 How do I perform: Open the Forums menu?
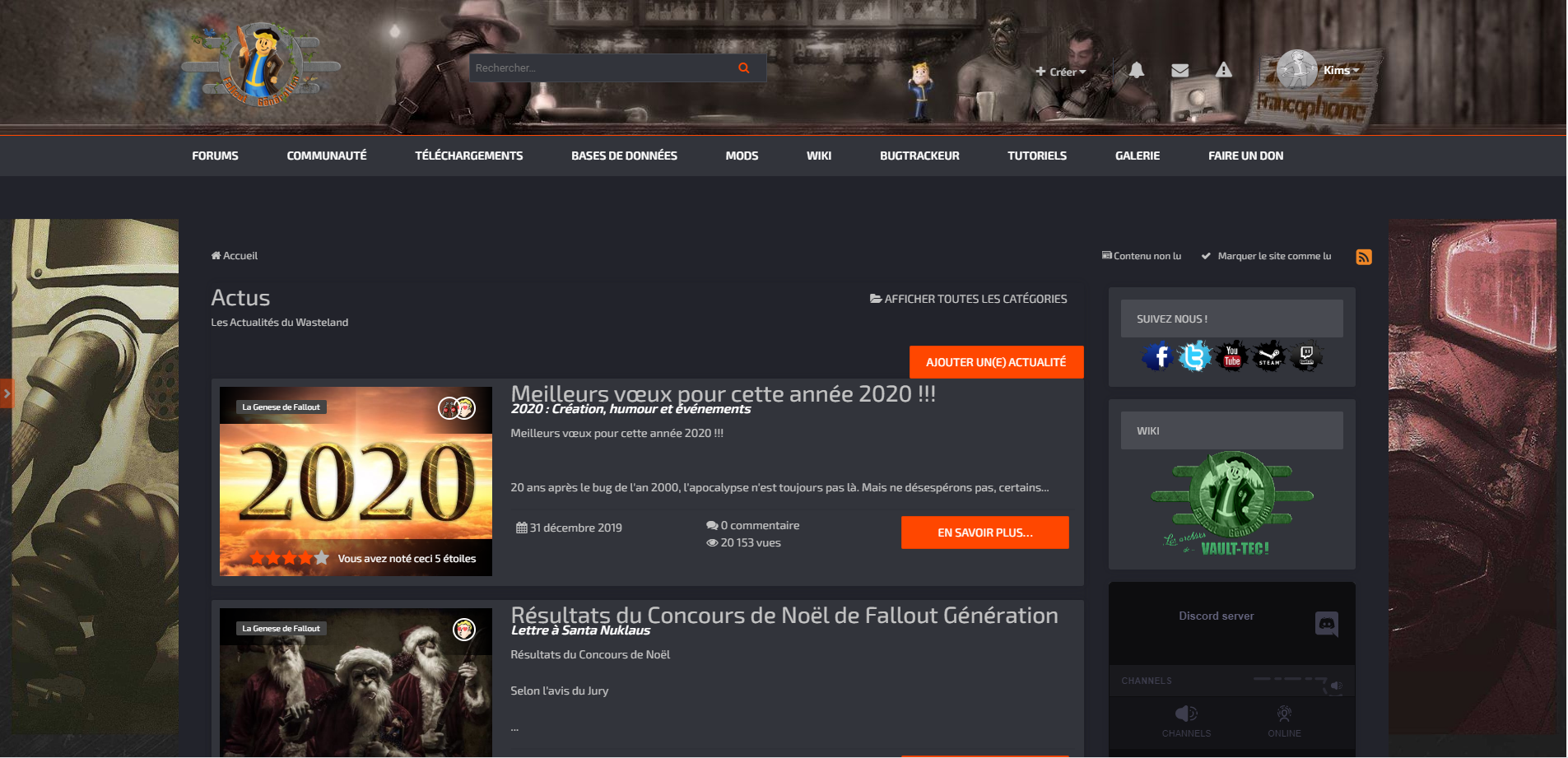coord(215,156)
